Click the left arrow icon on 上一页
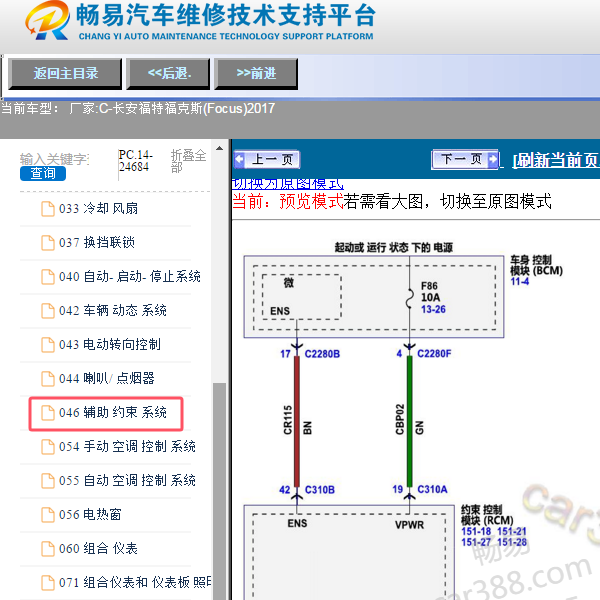Viewport: 600px width, 600px height. pos(240,160)
